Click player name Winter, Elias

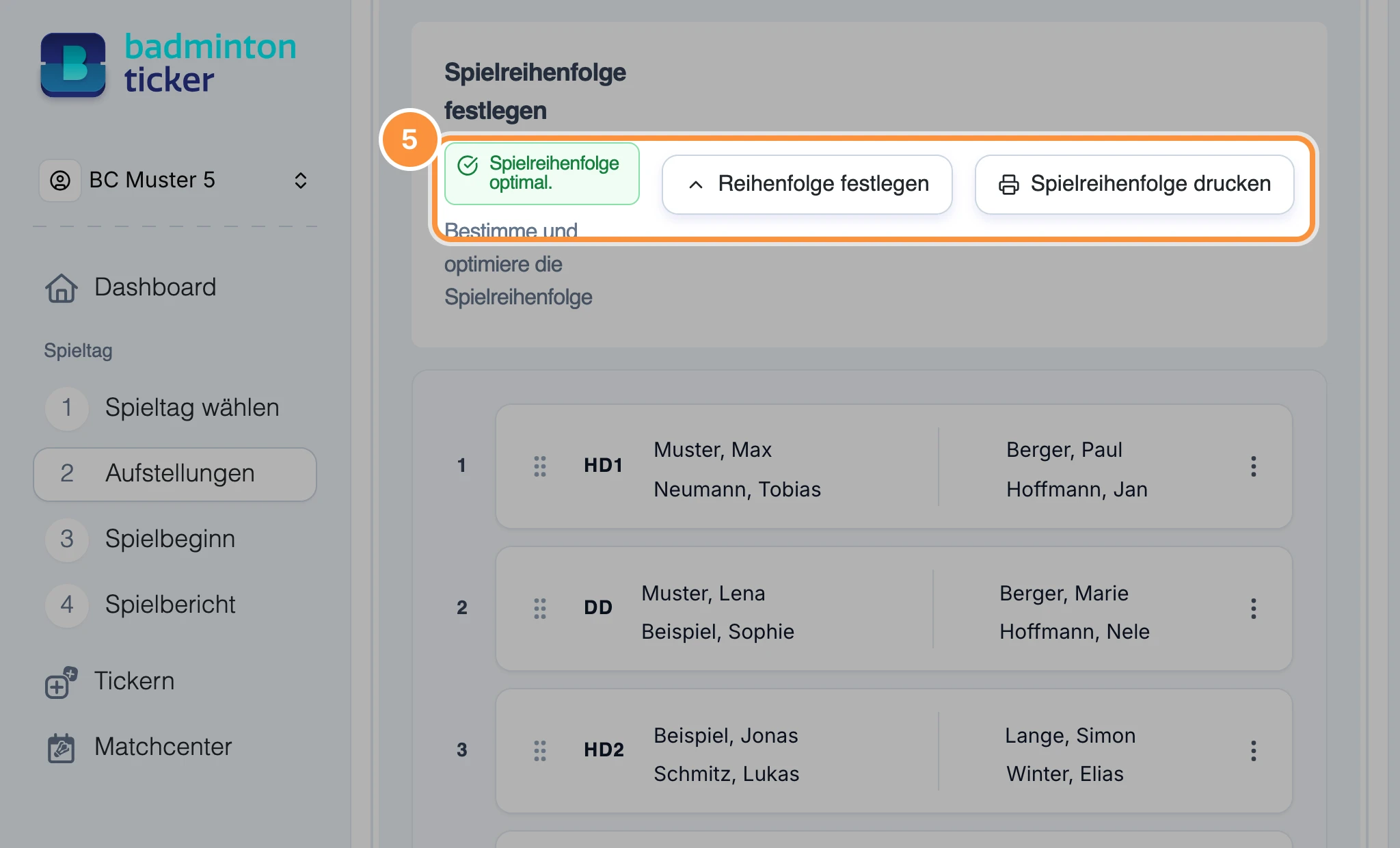pos(1065,774)
